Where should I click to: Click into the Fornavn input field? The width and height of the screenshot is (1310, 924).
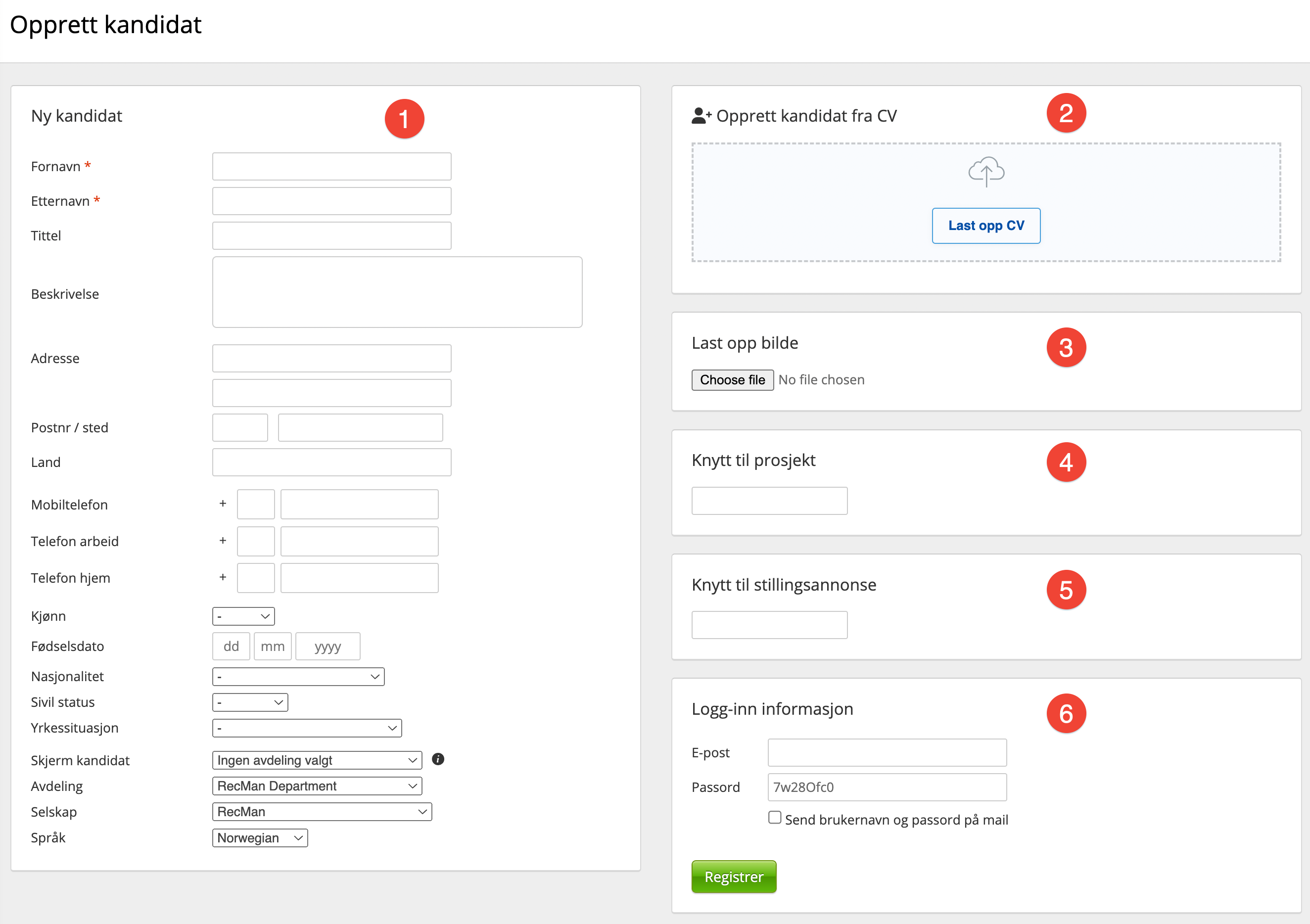331,167
